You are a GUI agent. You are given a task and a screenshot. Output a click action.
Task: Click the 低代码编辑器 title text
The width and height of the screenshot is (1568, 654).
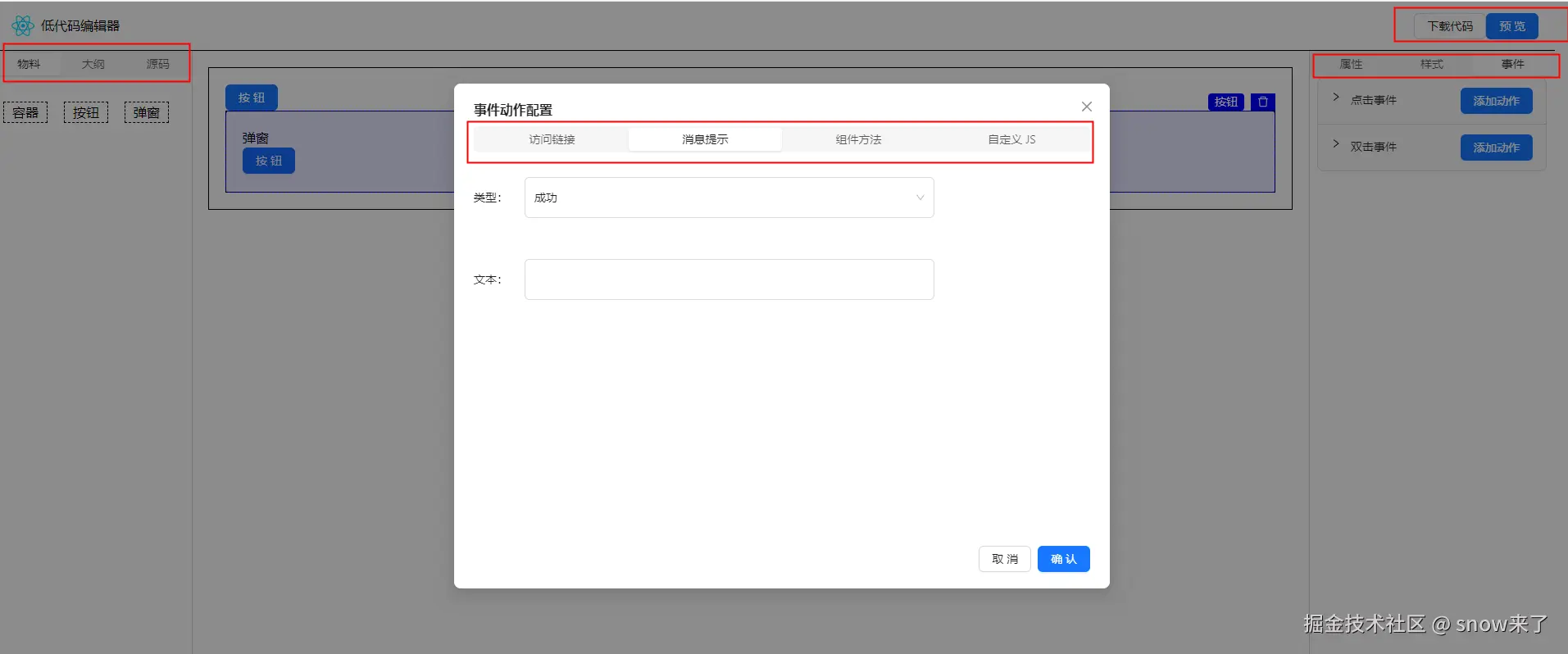(80, 26)
